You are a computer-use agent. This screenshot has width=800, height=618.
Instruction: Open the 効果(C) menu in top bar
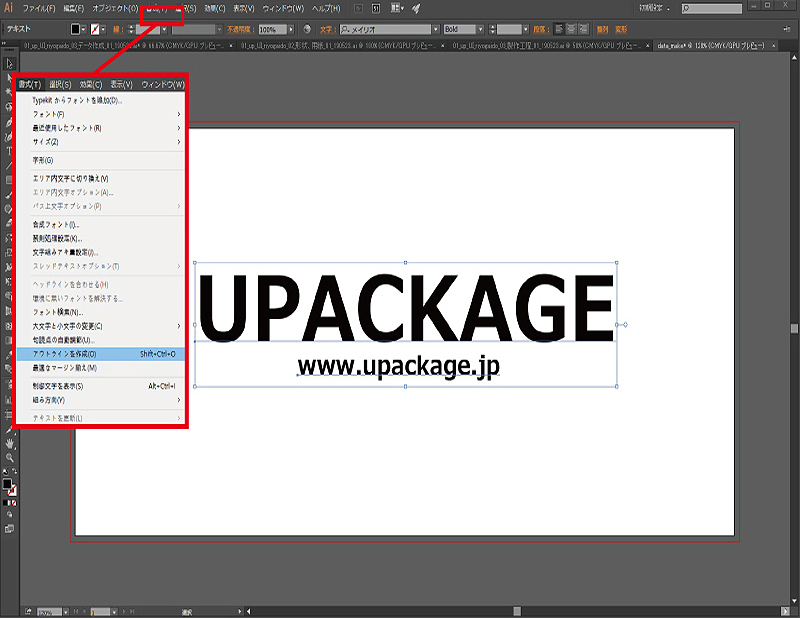[214, 8]
